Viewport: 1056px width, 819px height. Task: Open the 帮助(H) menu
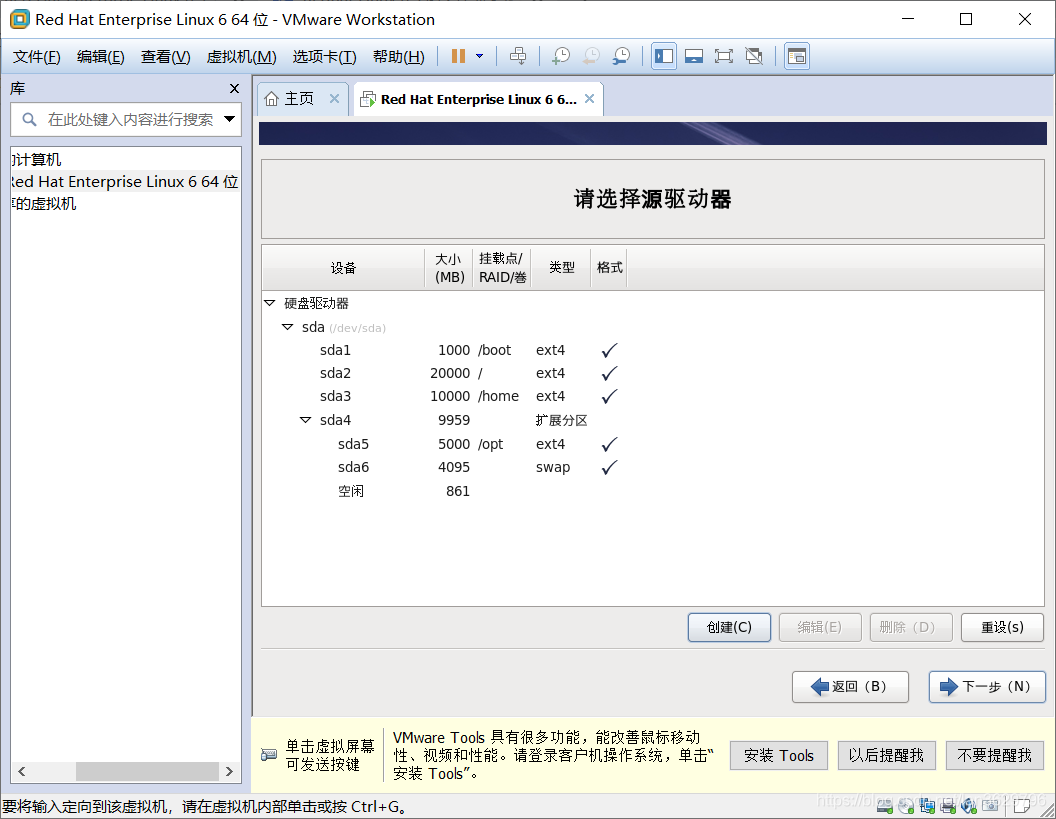pos(398,57)
